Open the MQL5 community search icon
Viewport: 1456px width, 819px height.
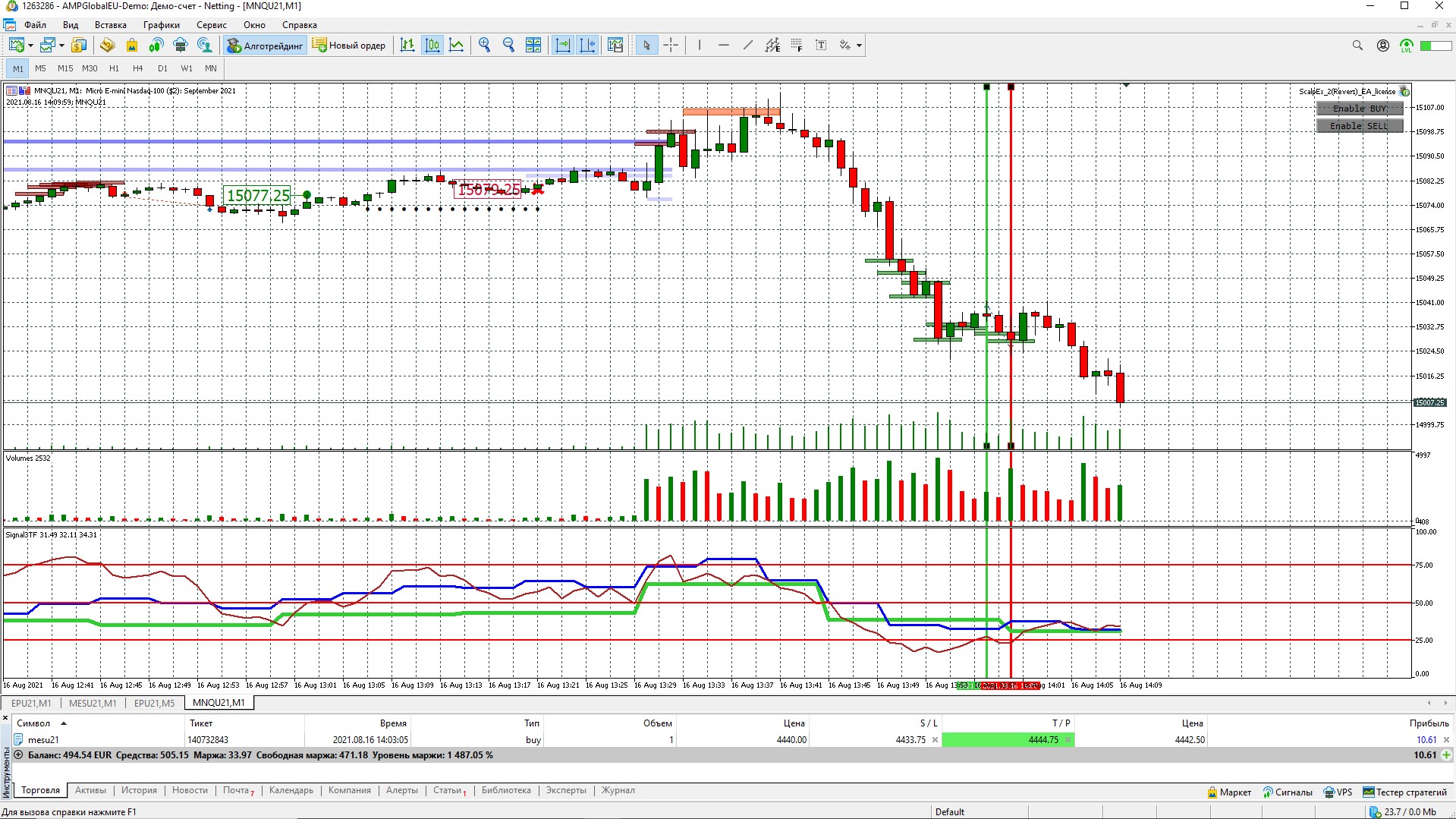[x=204, y=46]
